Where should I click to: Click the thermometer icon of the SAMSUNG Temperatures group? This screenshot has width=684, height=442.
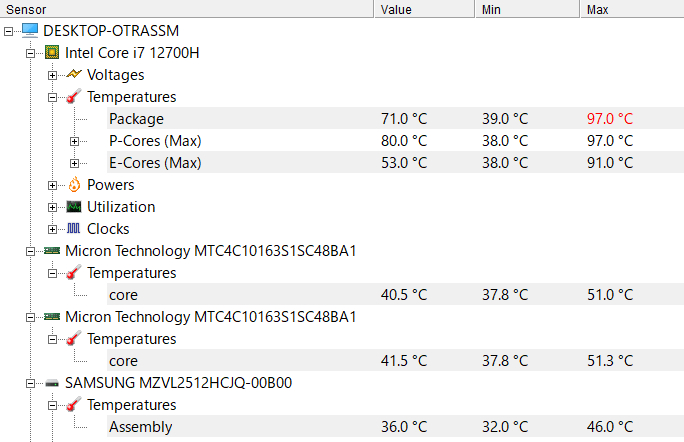pyautogui.click(x=74, y=404)
